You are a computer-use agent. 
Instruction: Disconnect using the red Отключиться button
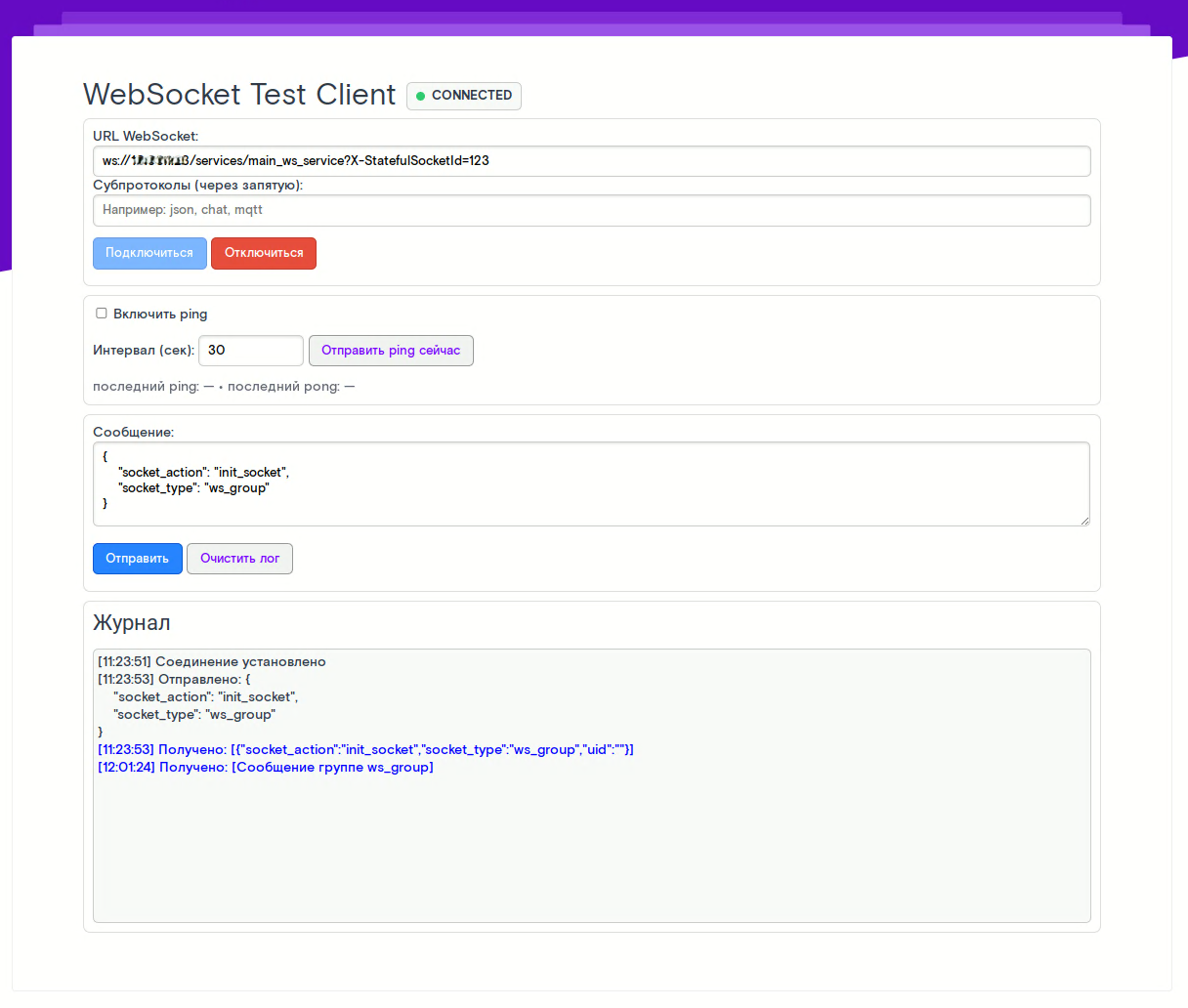coord(264,253)
